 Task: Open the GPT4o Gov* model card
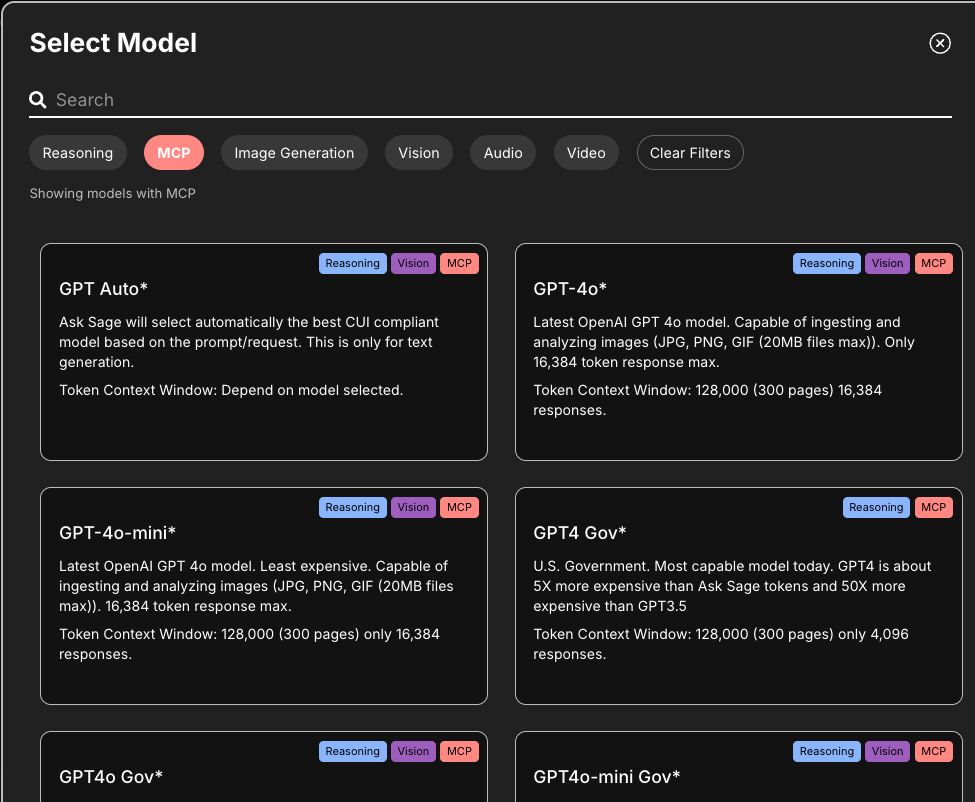[x=264, y=767]
